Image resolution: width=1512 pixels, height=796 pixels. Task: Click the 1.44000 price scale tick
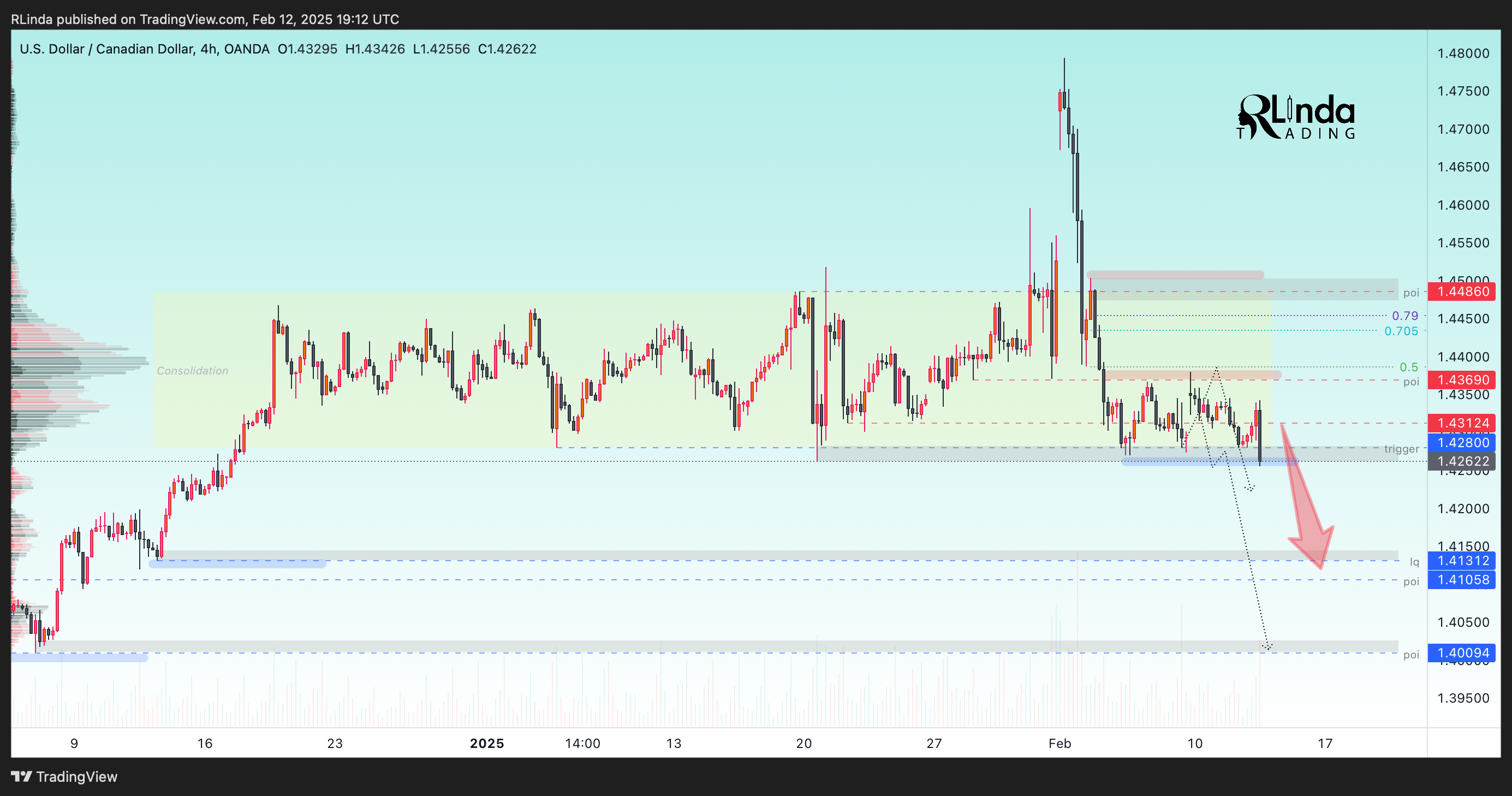pos(1463,357)
